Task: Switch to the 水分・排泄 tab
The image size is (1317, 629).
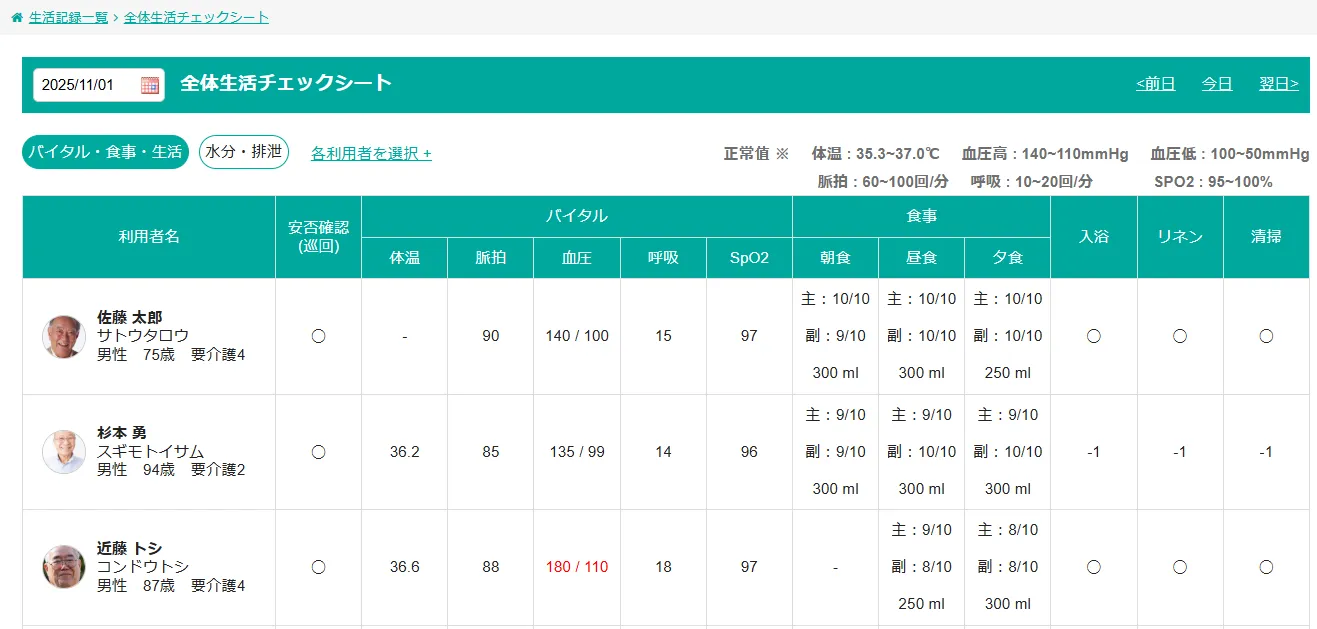Action: click(244, 152)
